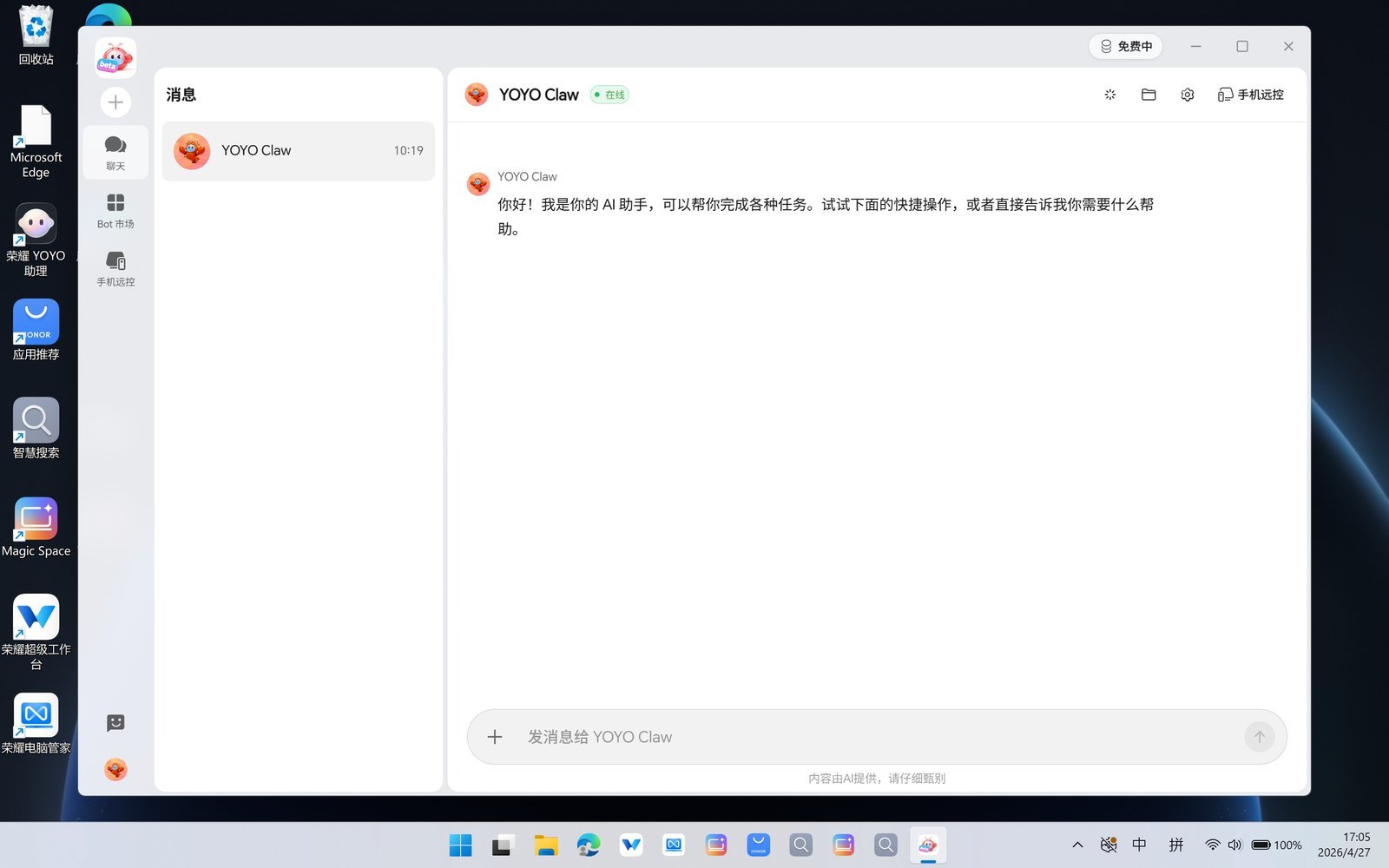Open 荣耀电脑管家 from the taskbar
Viewport: 1389px width, 868px height.
[x=674, y=845]
